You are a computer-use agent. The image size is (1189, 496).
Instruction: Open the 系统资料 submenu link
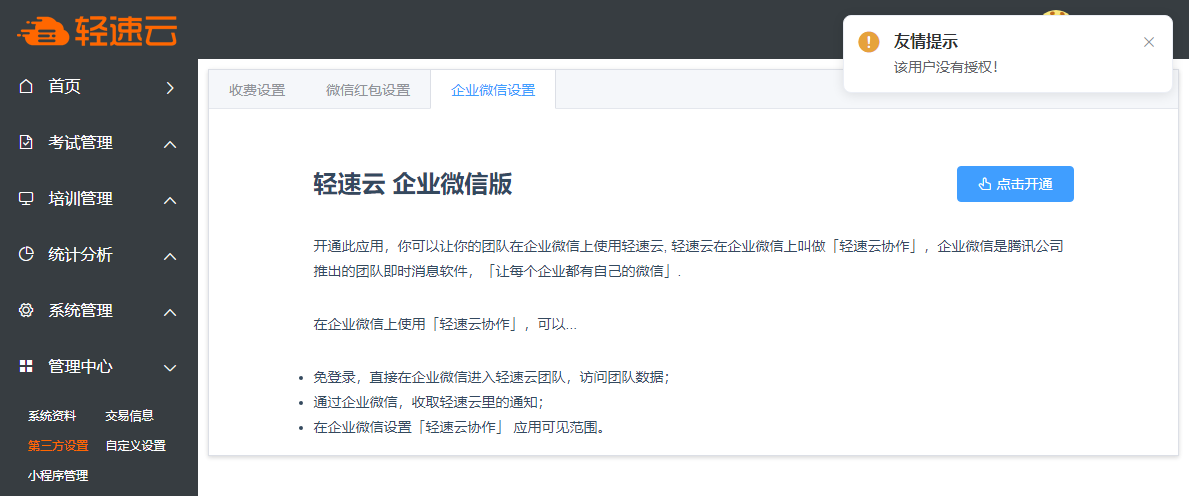(52, 415)
